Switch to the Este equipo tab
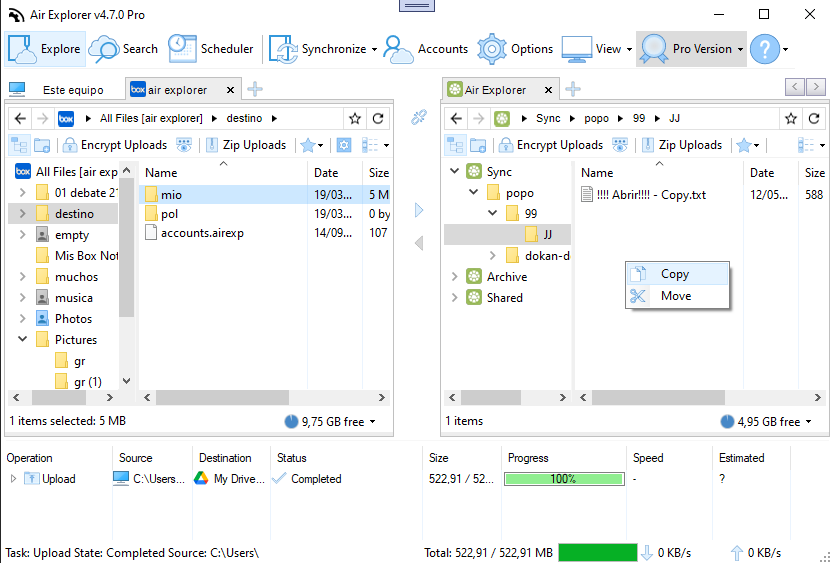833x563 pixels. click(x=57, y=90)
